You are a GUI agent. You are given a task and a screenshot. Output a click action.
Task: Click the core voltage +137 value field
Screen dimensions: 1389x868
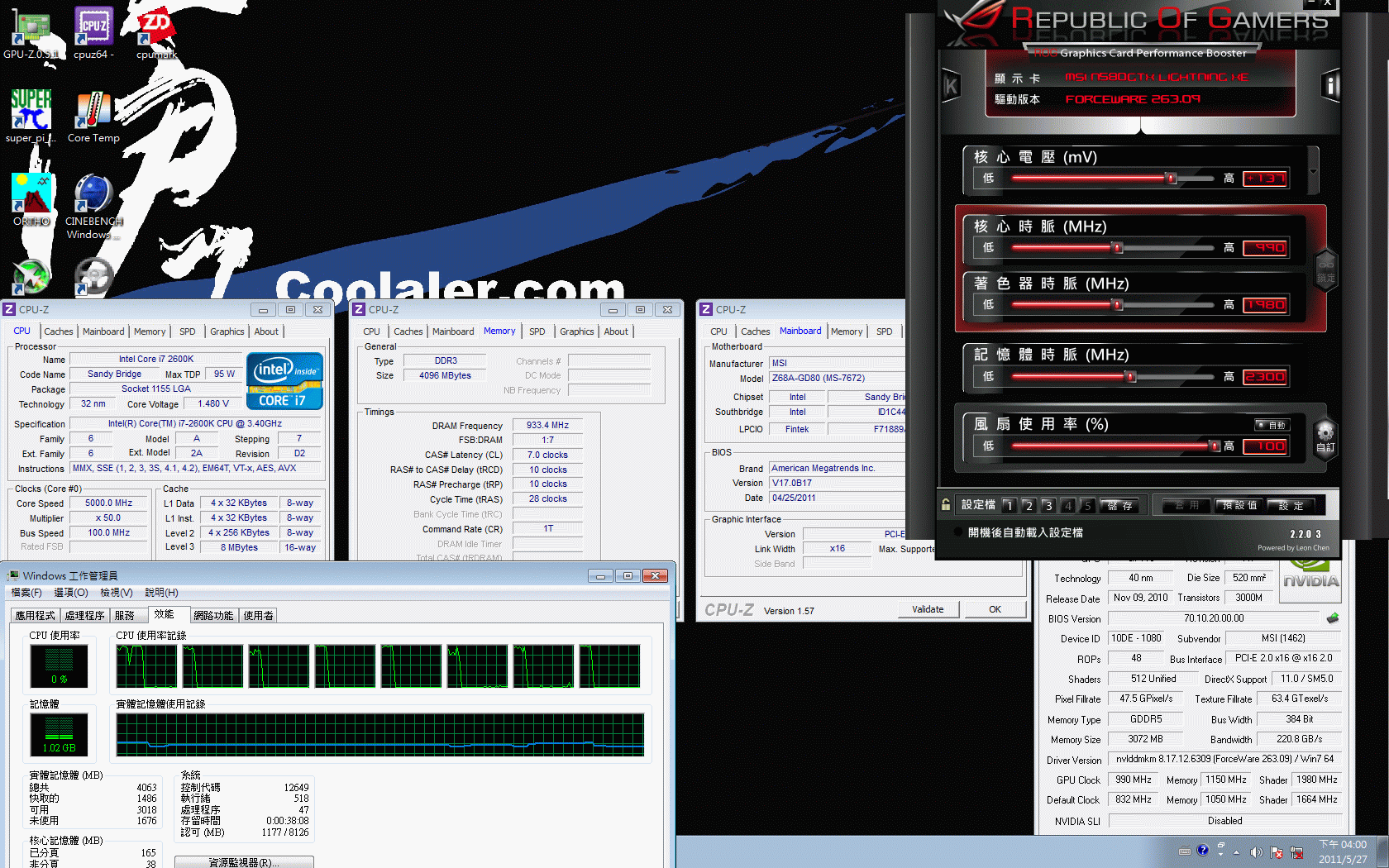(1265, 179)
